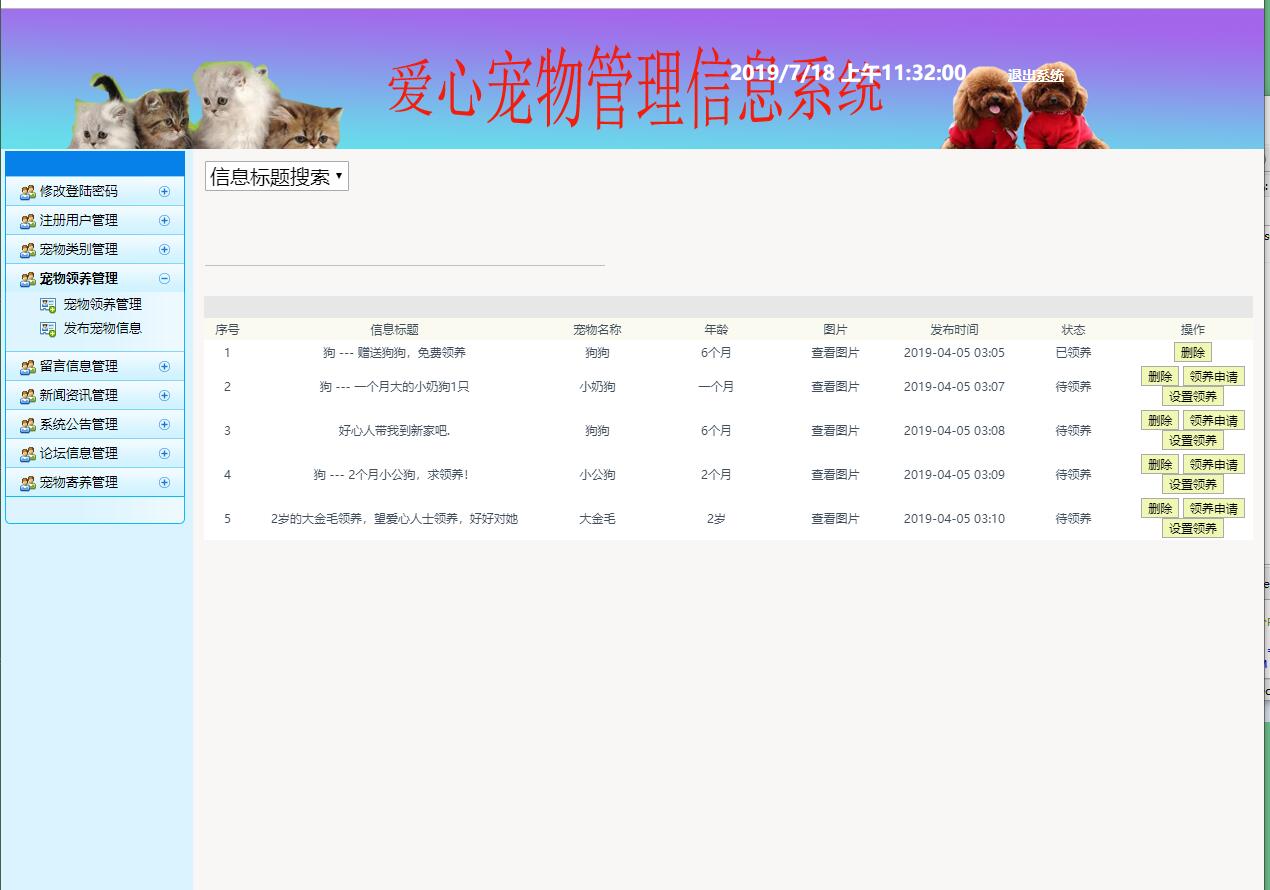Click the 删除 button on the first row
Viewport: 1270px width, 890px height.
tap(1192, 352)
